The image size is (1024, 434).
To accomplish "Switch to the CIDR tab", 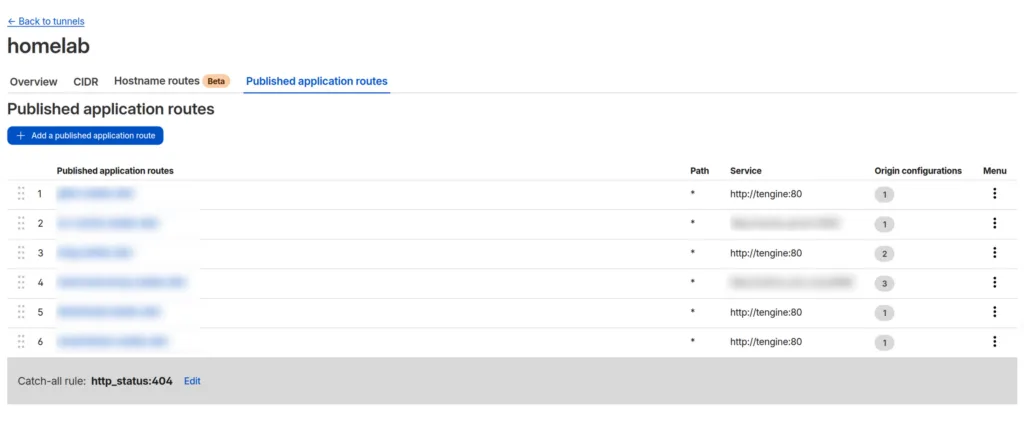I will click(x=86, y=82).
